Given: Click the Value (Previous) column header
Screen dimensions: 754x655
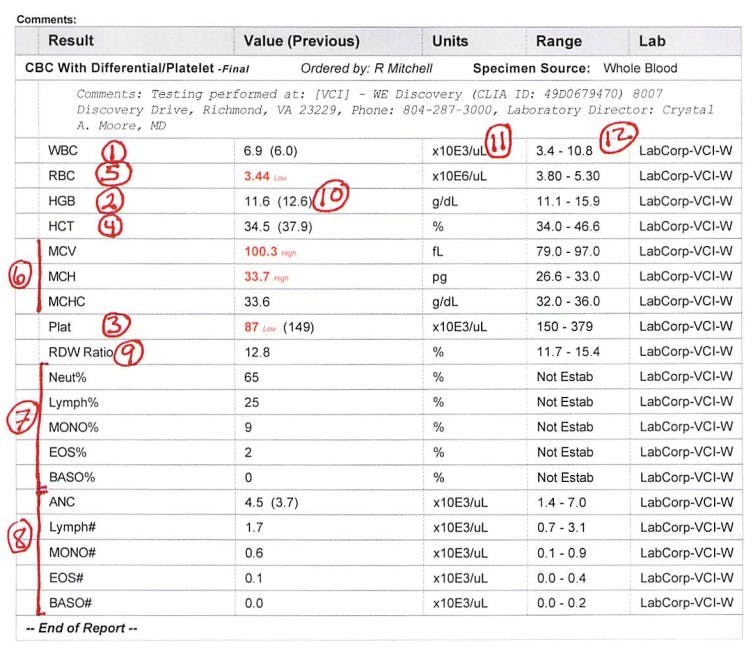Looking at the screenshot, I should tap(302, 41).
